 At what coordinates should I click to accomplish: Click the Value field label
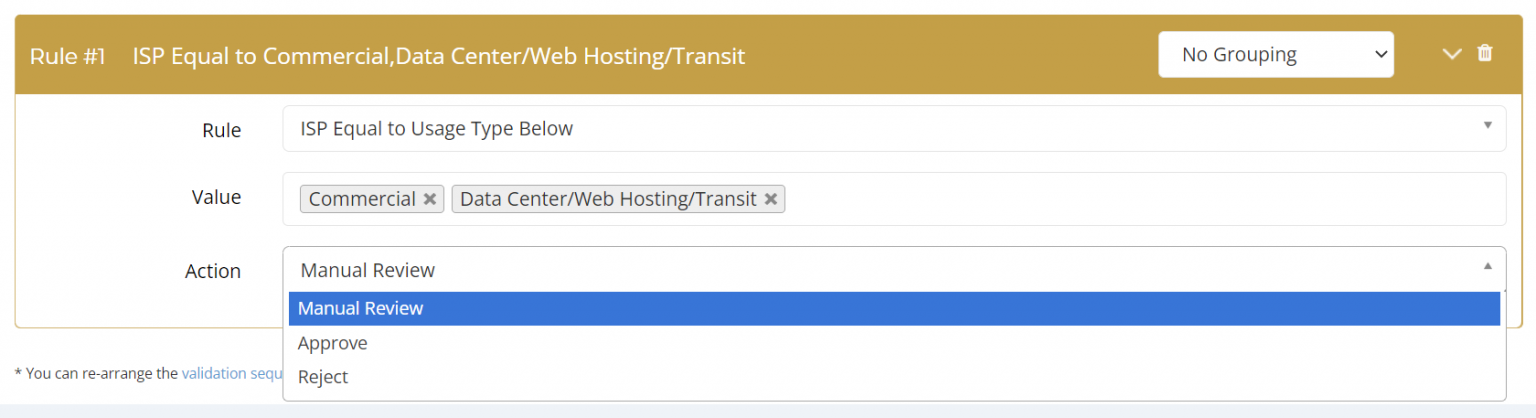pos(216,197)
